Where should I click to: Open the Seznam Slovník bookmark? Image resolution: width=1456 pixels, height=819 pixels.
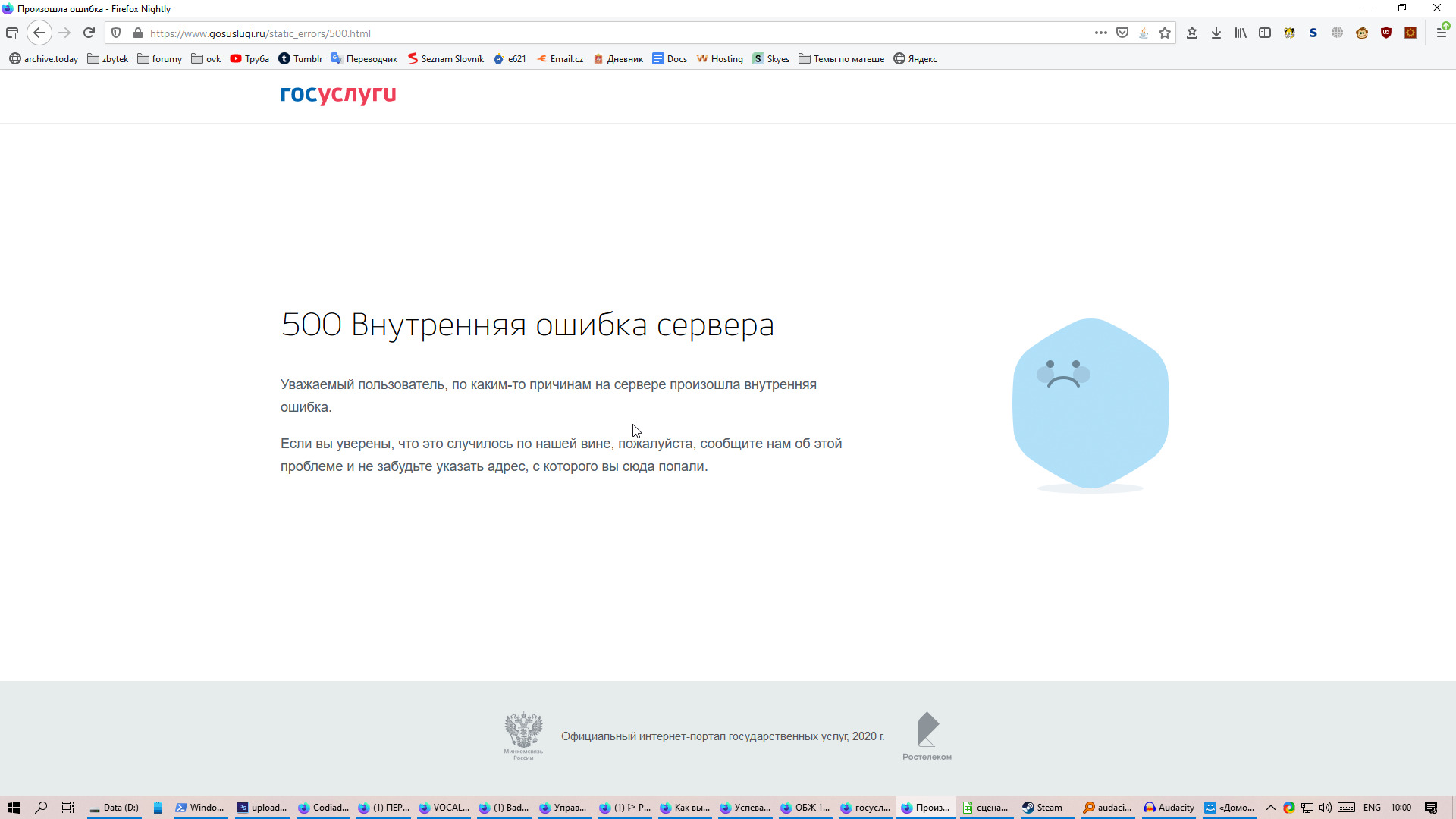coord(445,58)
